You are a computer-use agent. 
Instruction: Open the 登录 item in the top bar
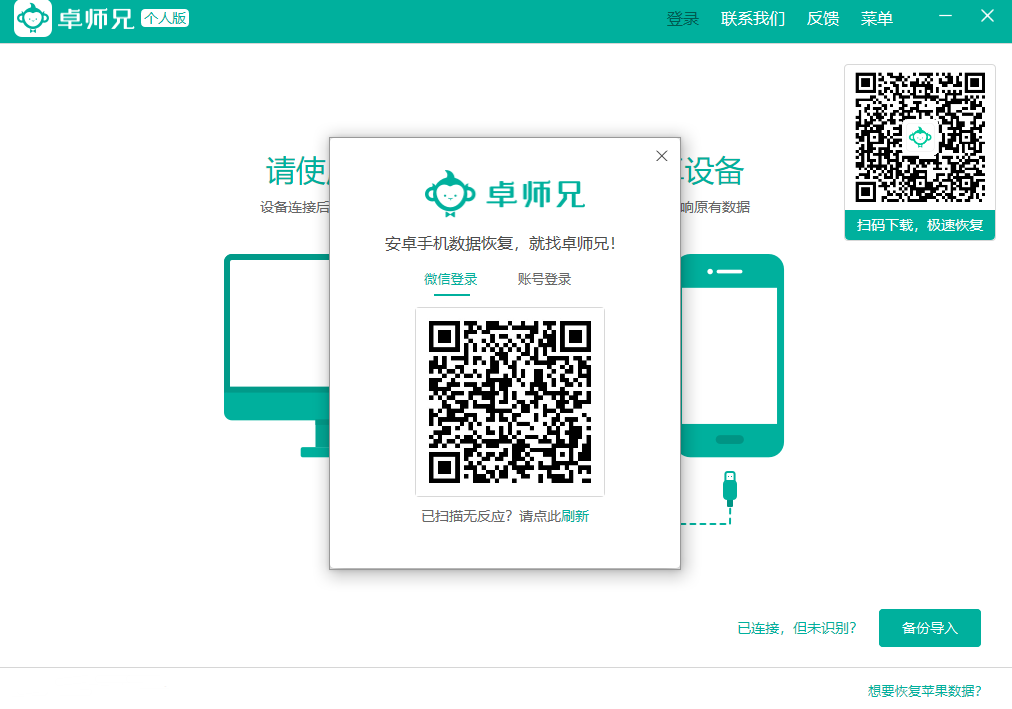click(683, 19)
